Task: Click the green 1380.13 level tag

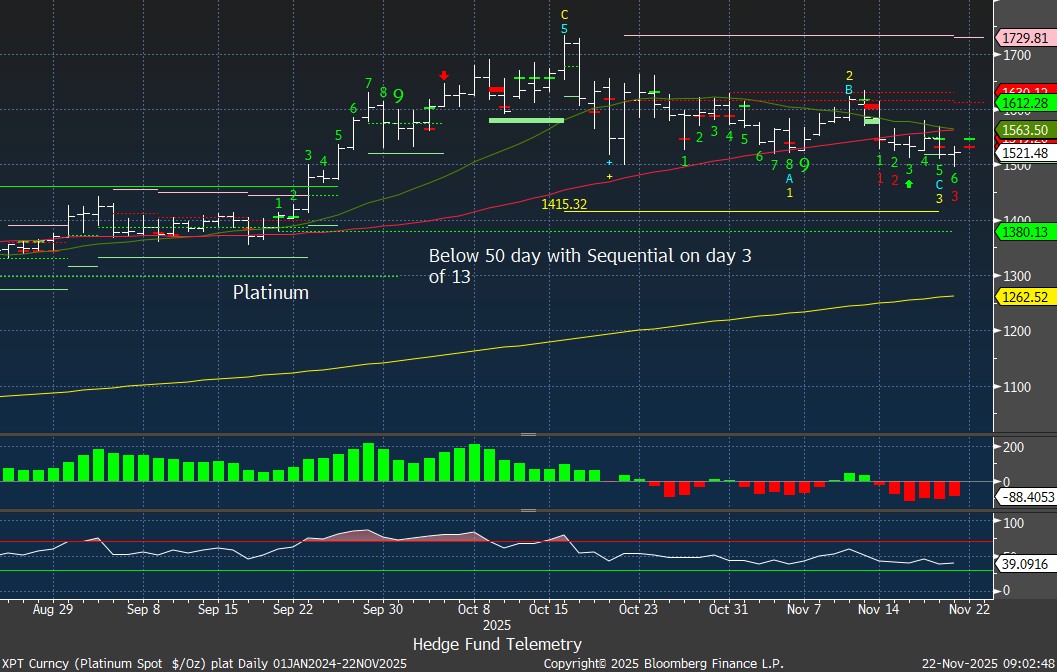Action: (1025, 232)
